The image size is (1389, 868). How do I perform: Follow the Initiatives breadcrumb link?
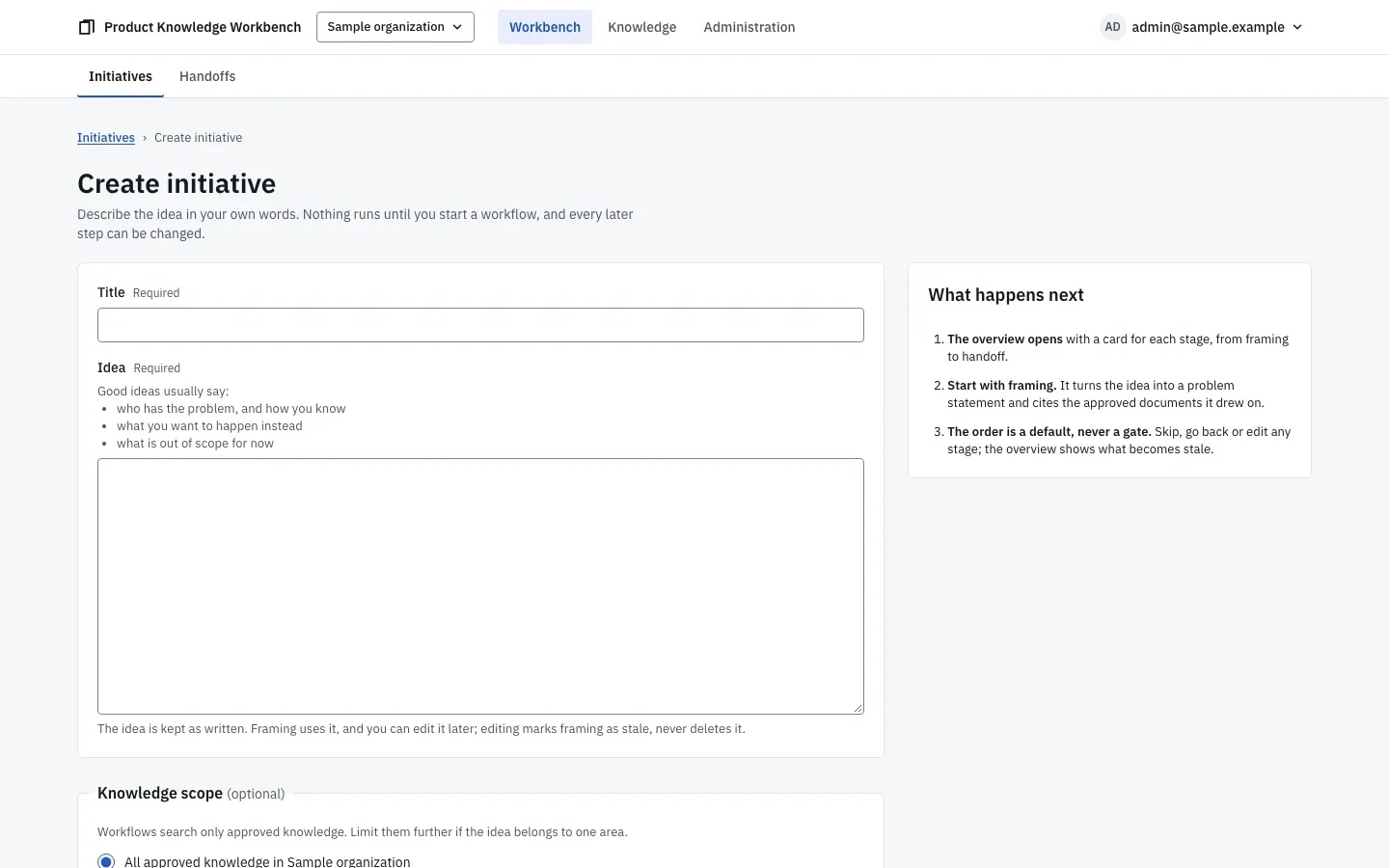point(106,138)
